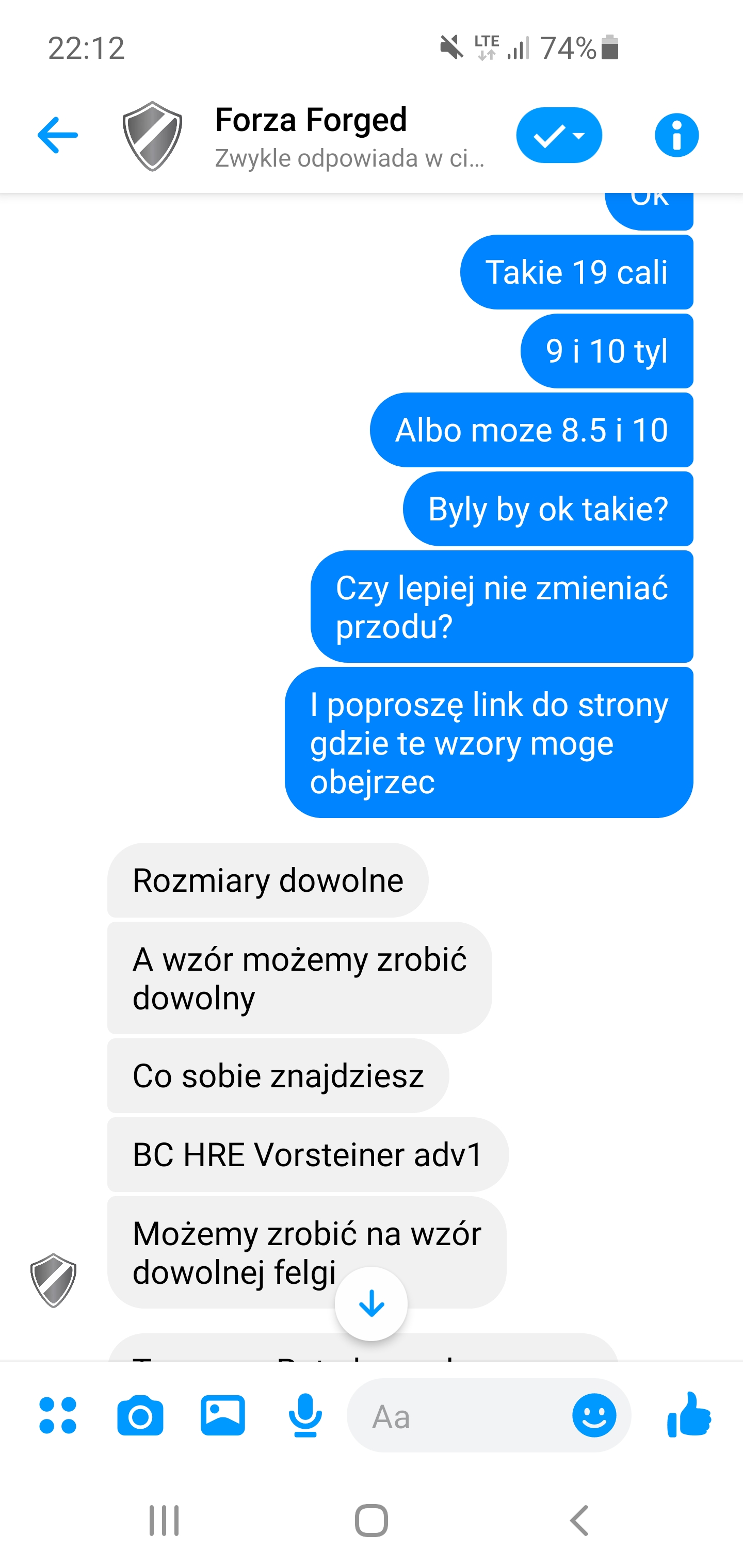Open the photo gallery icon
The width and height of the screenshot is (743, 1568).
pyautogui.click(x=223, y=1415)
